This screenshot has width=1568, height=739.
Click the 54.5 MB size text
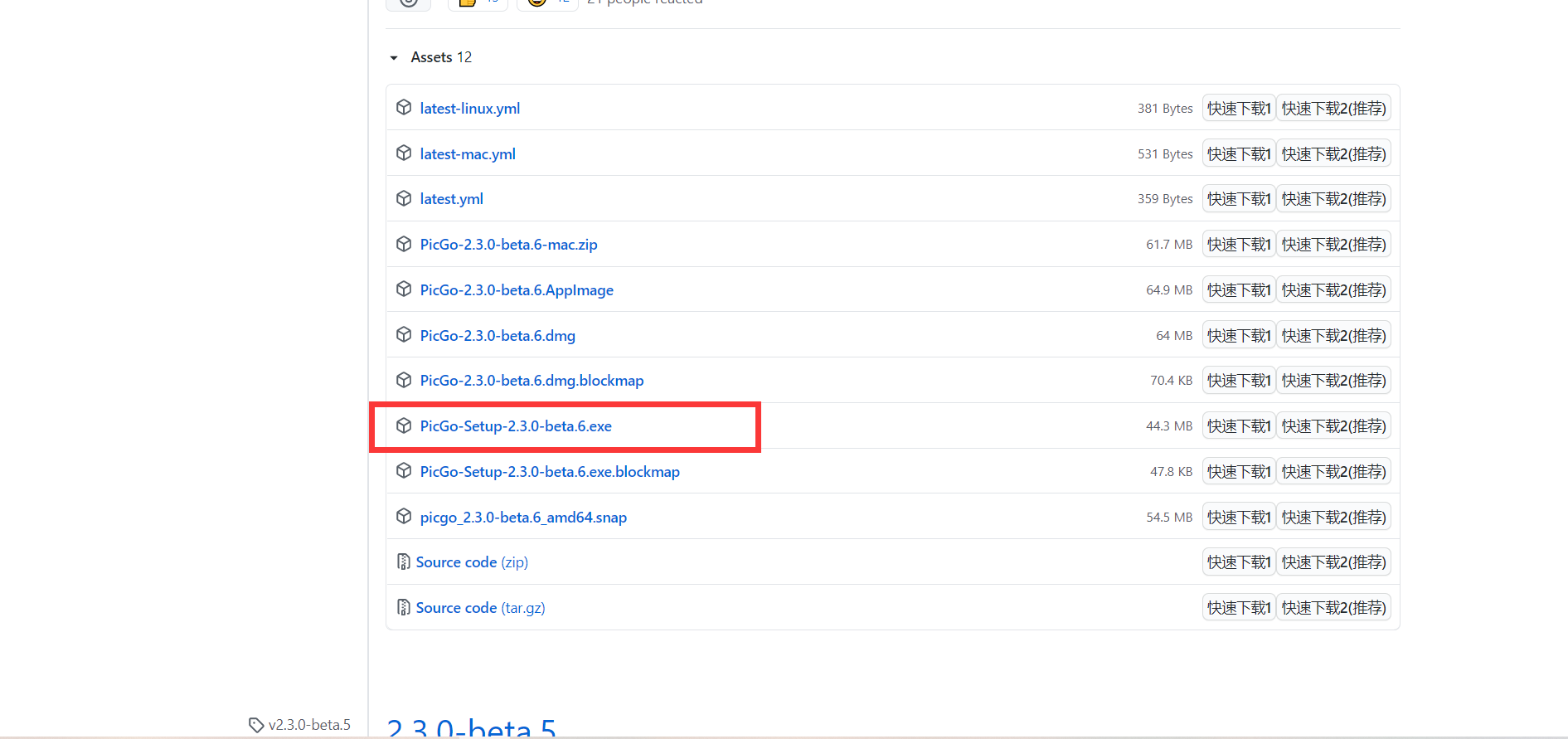1169,518
